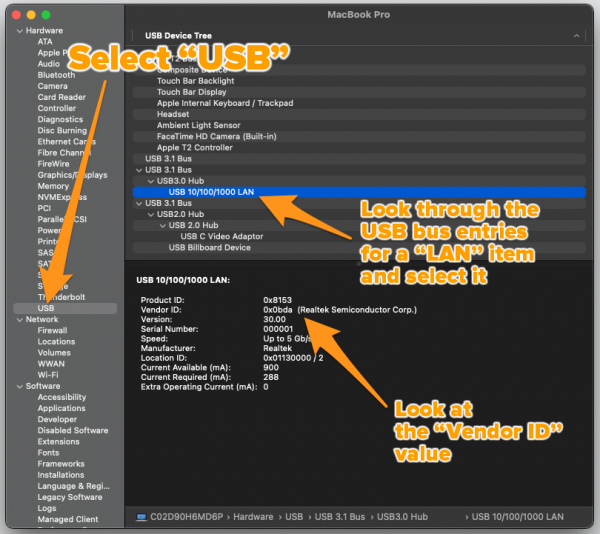600x534 pixels.
Task: Select Firewall under the Network section
Action: [x=52, y=330]
